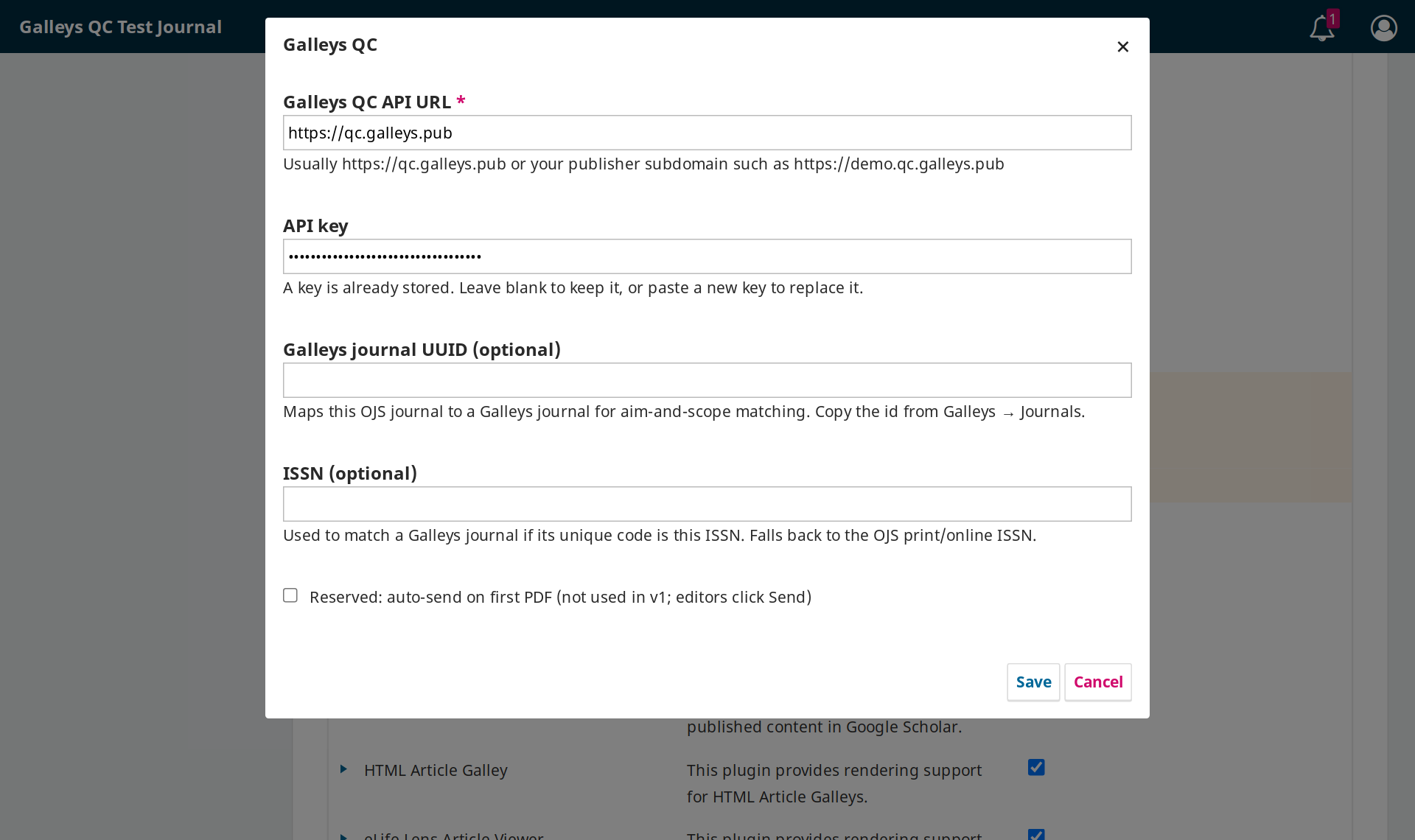Screen dimensions: 1415x840
Task: Expand the HTML Article Galley plugin row
Action: [343, 769]
